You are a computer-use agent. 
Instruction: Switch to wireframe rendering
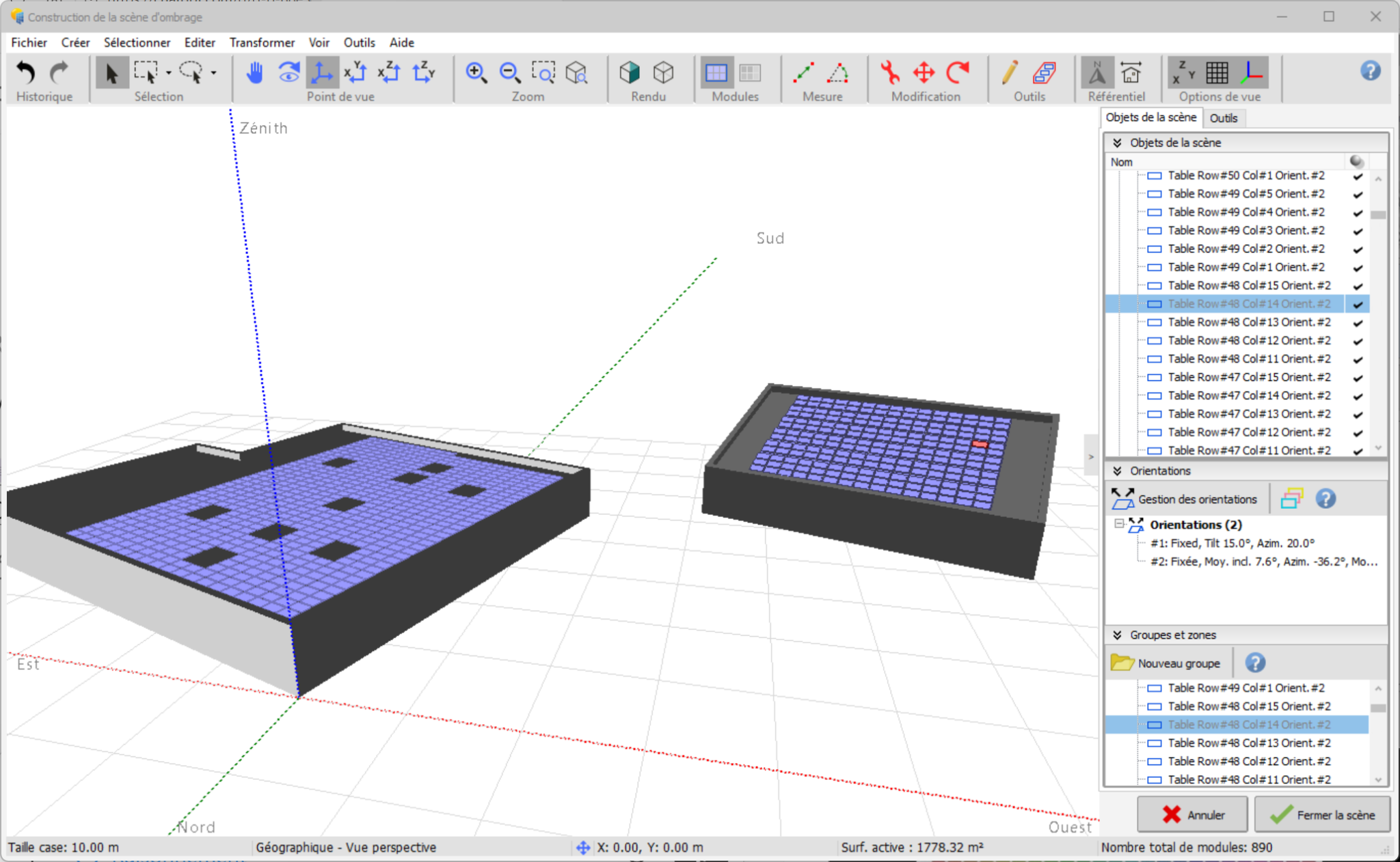663,73
